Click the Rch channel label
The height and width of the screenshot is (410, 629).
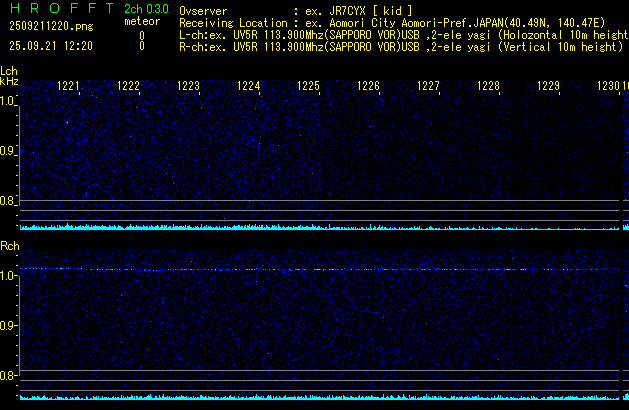(9, 246)
